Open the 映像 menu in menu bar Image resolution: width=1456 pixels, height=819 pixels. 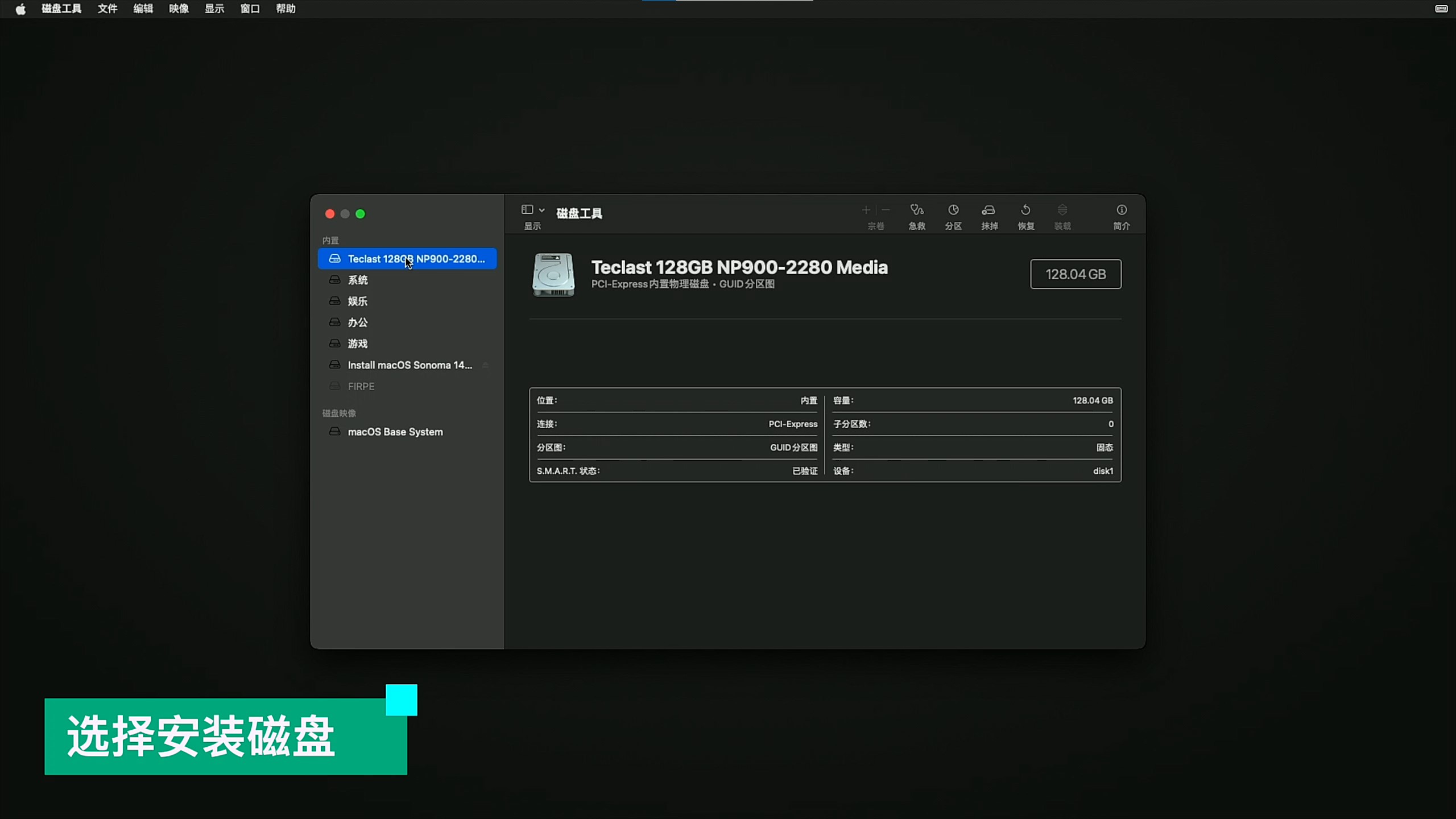click(x=179, y=9)
